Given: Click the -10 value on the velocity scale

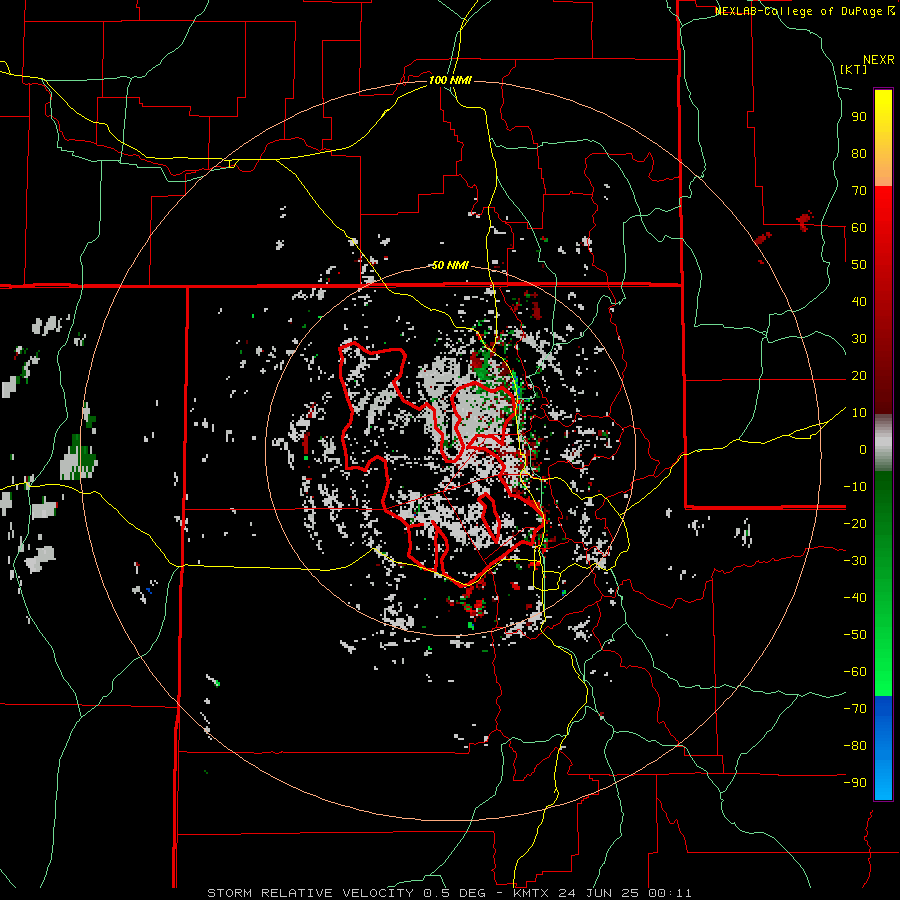Looking at the screenshot, I should [x=855, y=487].
